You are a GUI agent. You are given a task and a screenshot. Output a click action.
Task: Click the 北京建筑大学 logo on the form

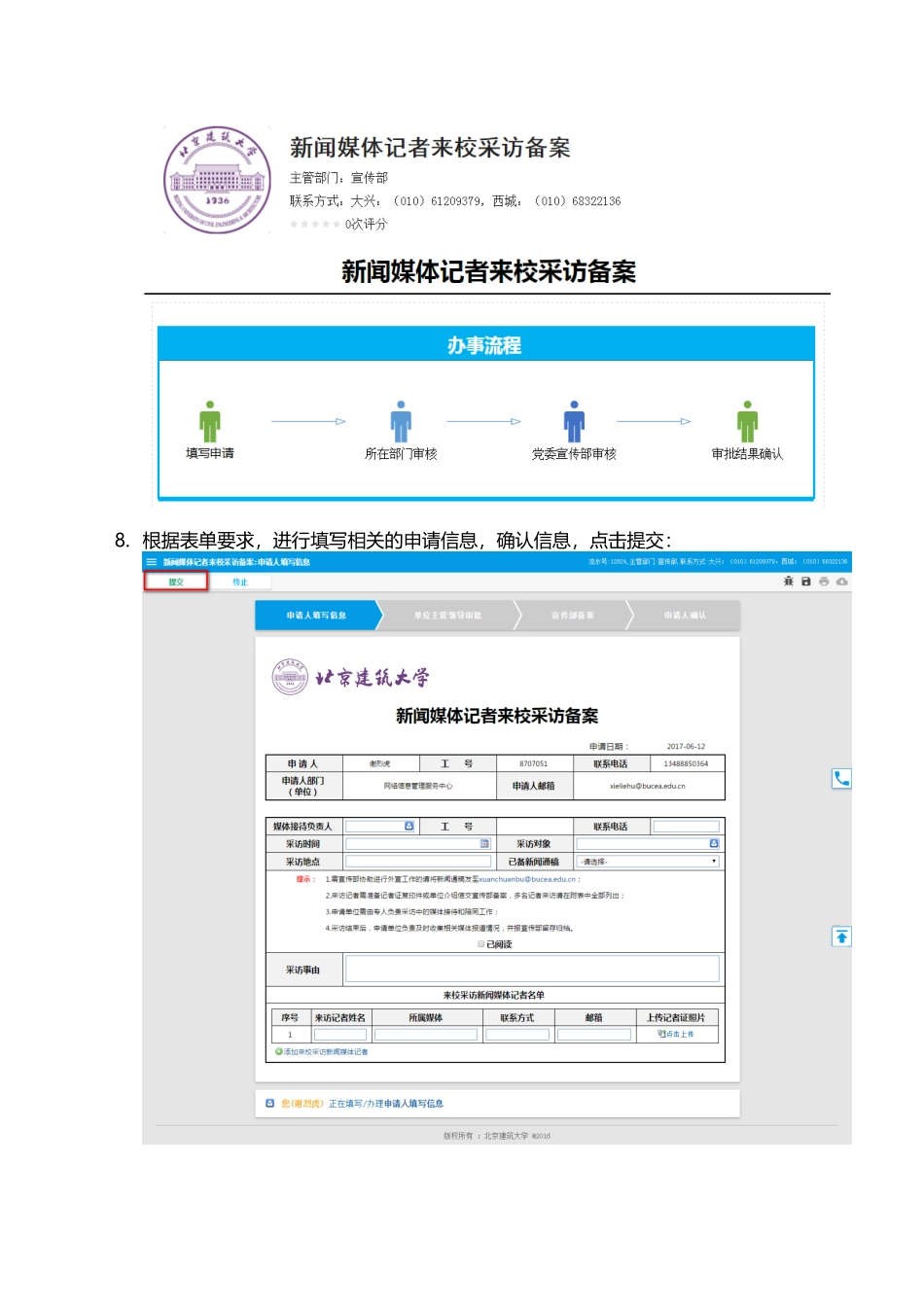point(351,677)
